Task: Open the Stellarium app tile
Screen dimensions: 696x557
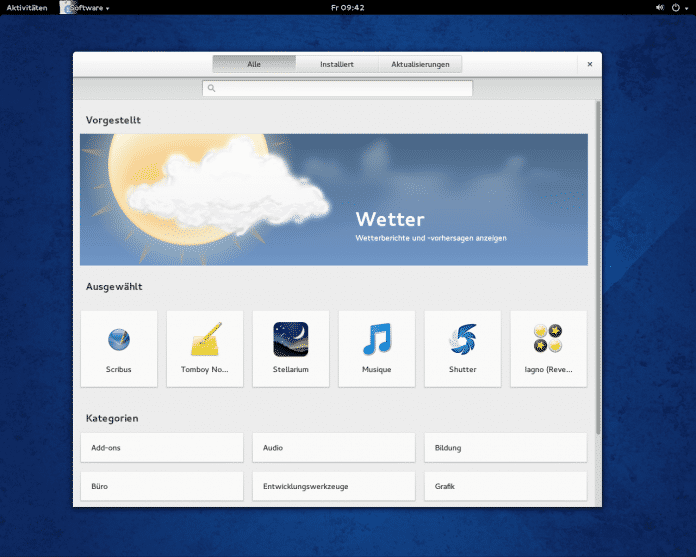Action: (290, 348)
